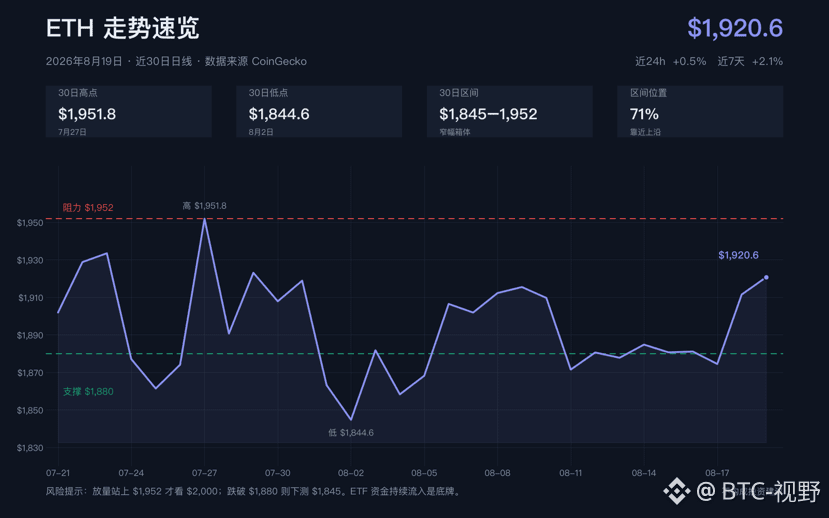The width and height of the screenshot is (829, 518).
Task: Click the $1,910 y-axis label
Action: [30, 298]
